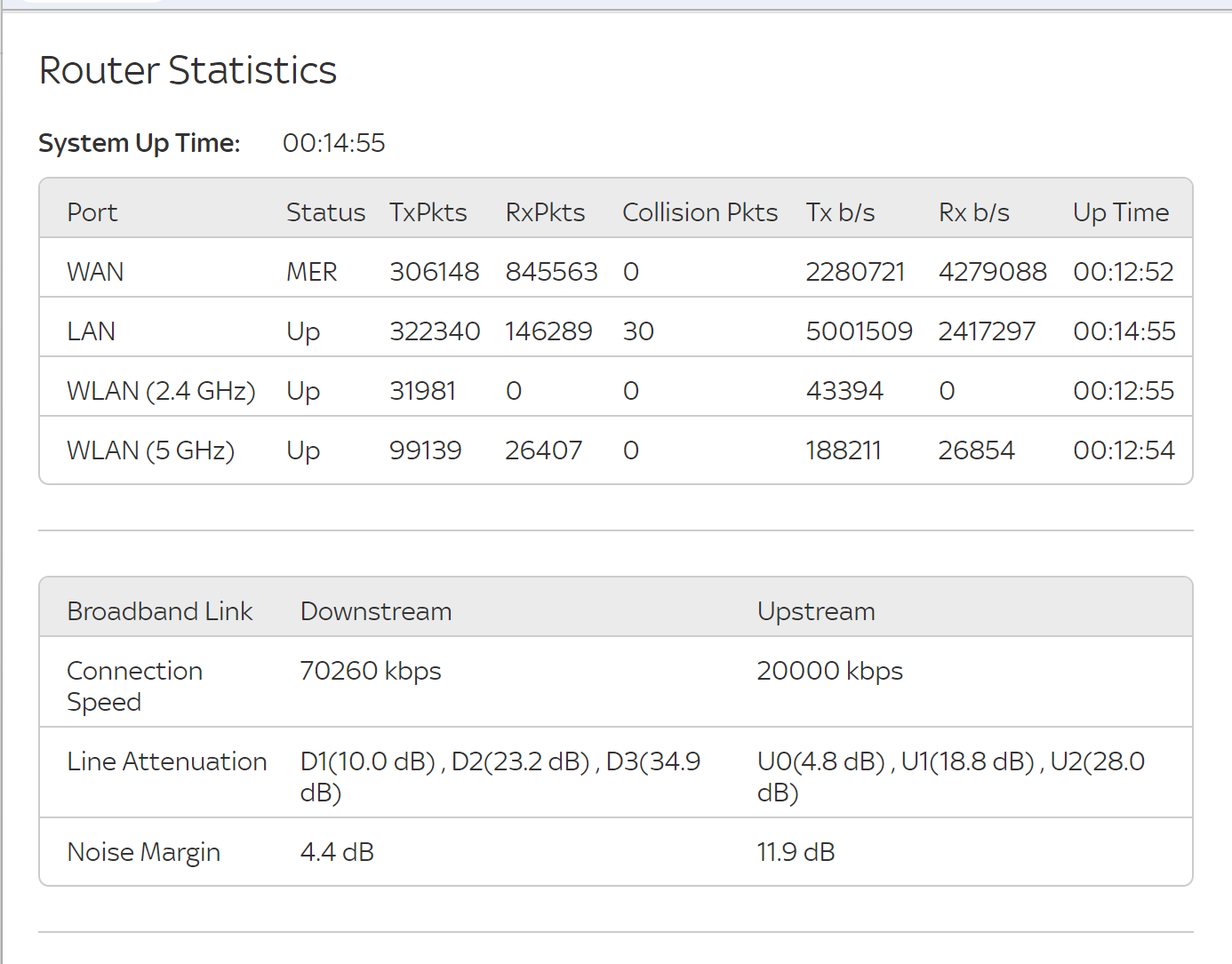1232x964 pixels.
Task: Click the TxPkts column header
Action: [x=428, y=211]
